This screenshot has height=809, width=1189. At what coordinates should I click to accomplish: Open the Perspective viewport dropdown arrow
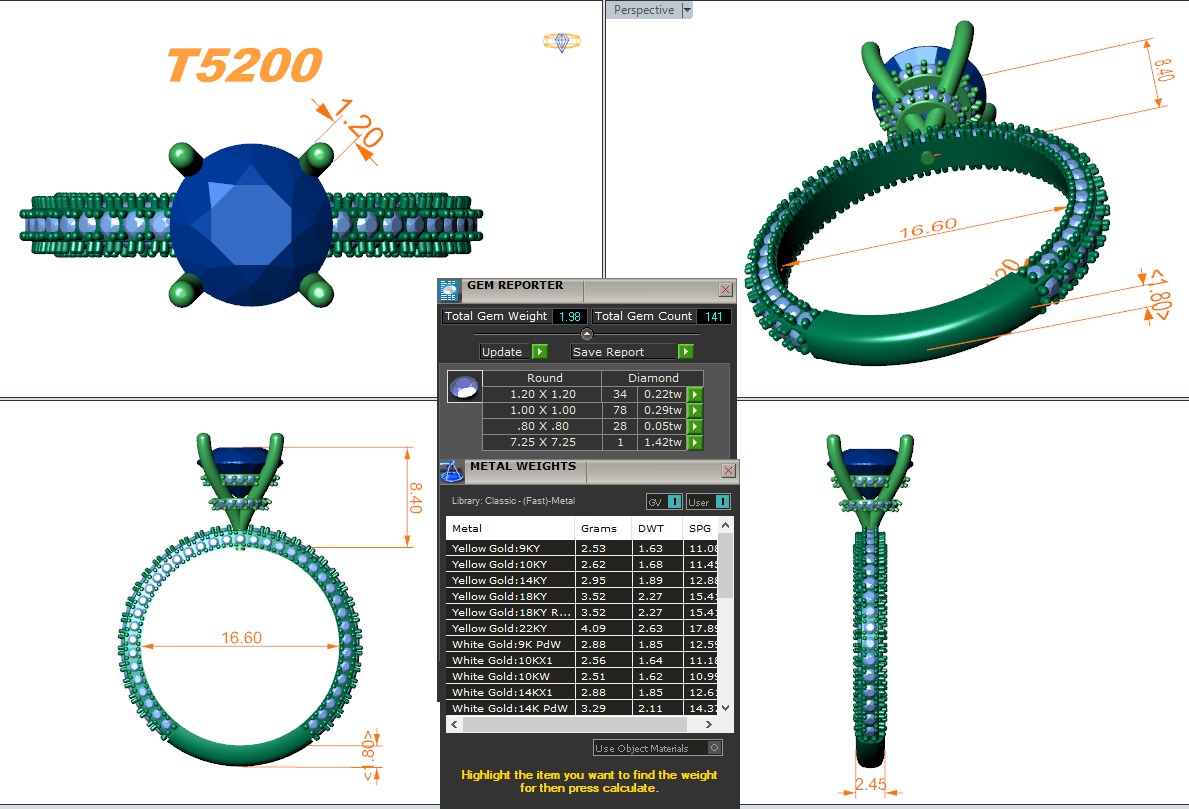coord(686,10)
